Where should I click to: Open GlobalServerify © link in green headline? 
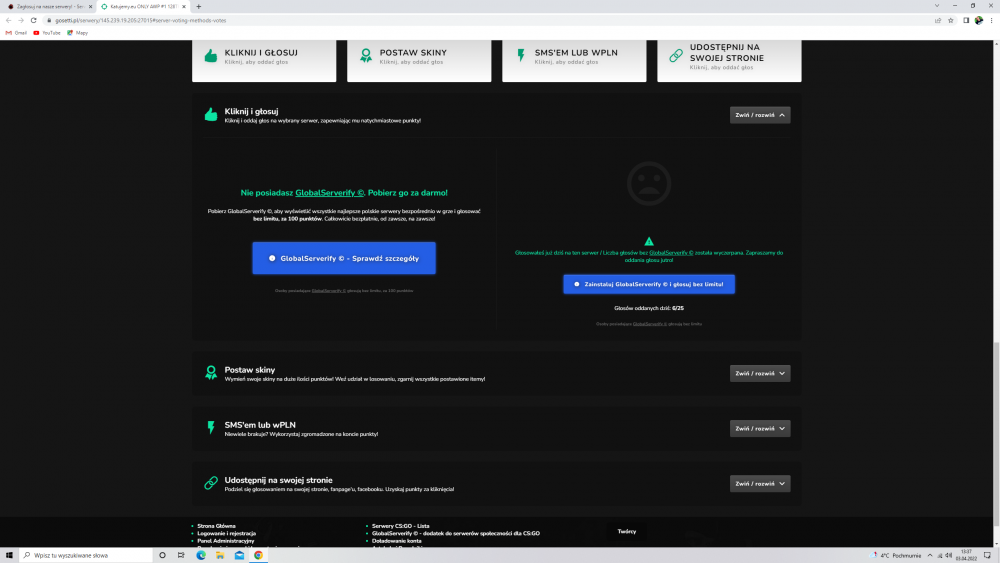pyautogui.click(x=329, y=193)
